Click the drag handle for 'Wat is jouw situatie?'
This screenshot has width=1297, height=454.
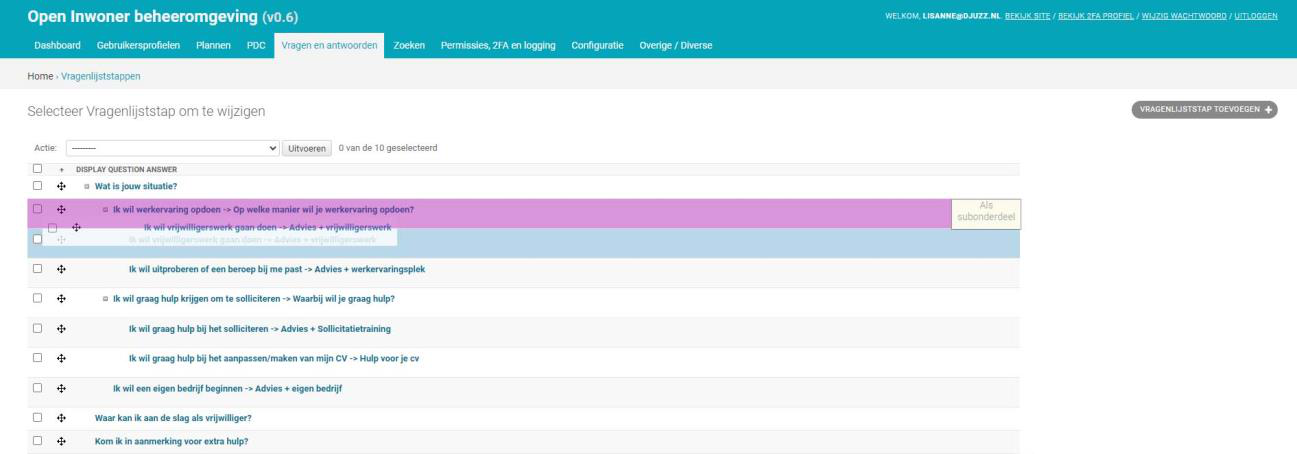pos(61,186)
